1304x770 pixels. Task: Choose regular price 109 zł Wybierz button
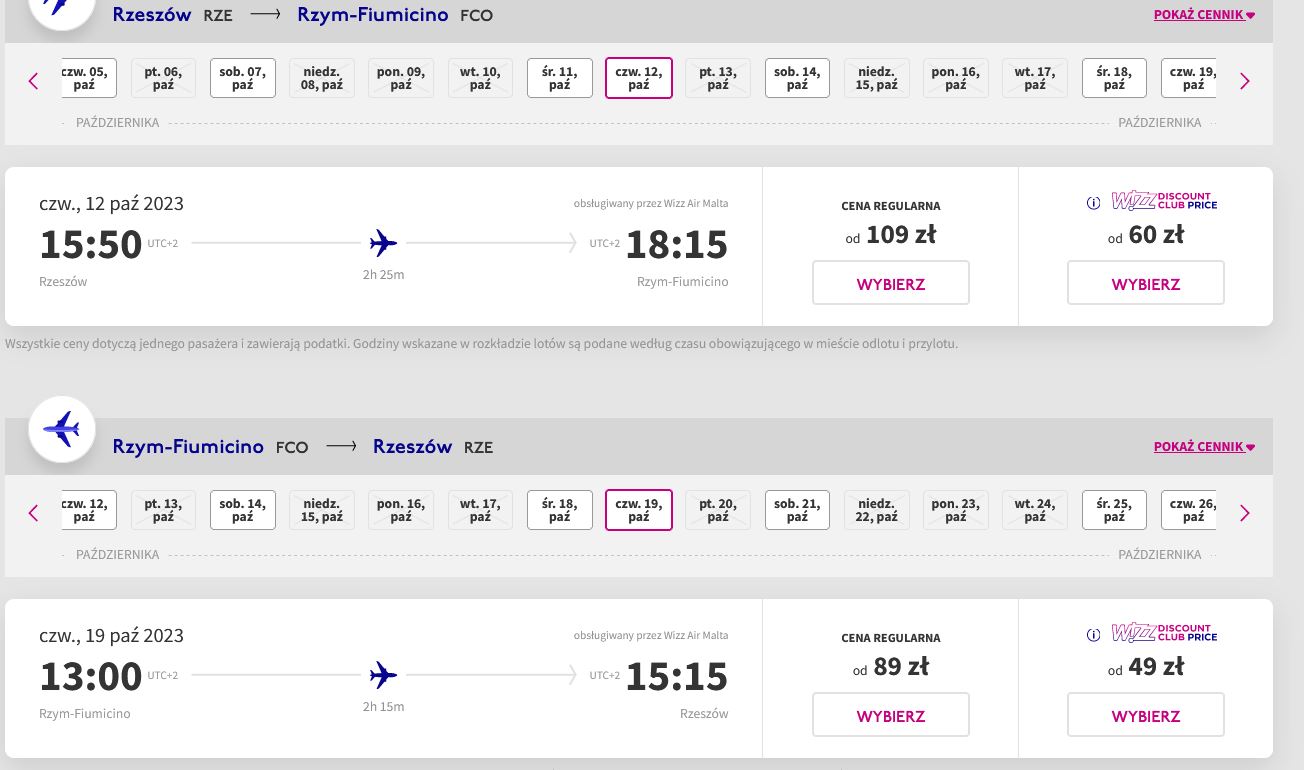891,283
